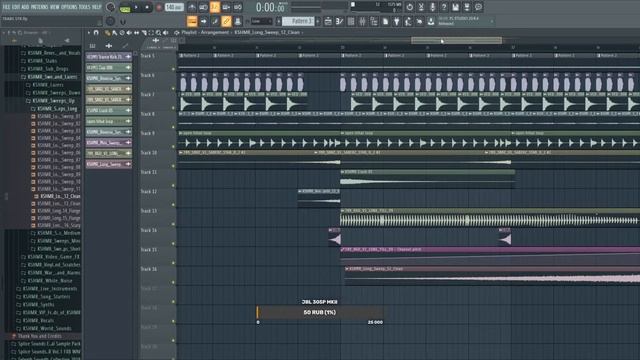Screen dimensions: 640x360
Task: Expand the KSHMR_Live_Instruments folder
Action: (47, 289)
